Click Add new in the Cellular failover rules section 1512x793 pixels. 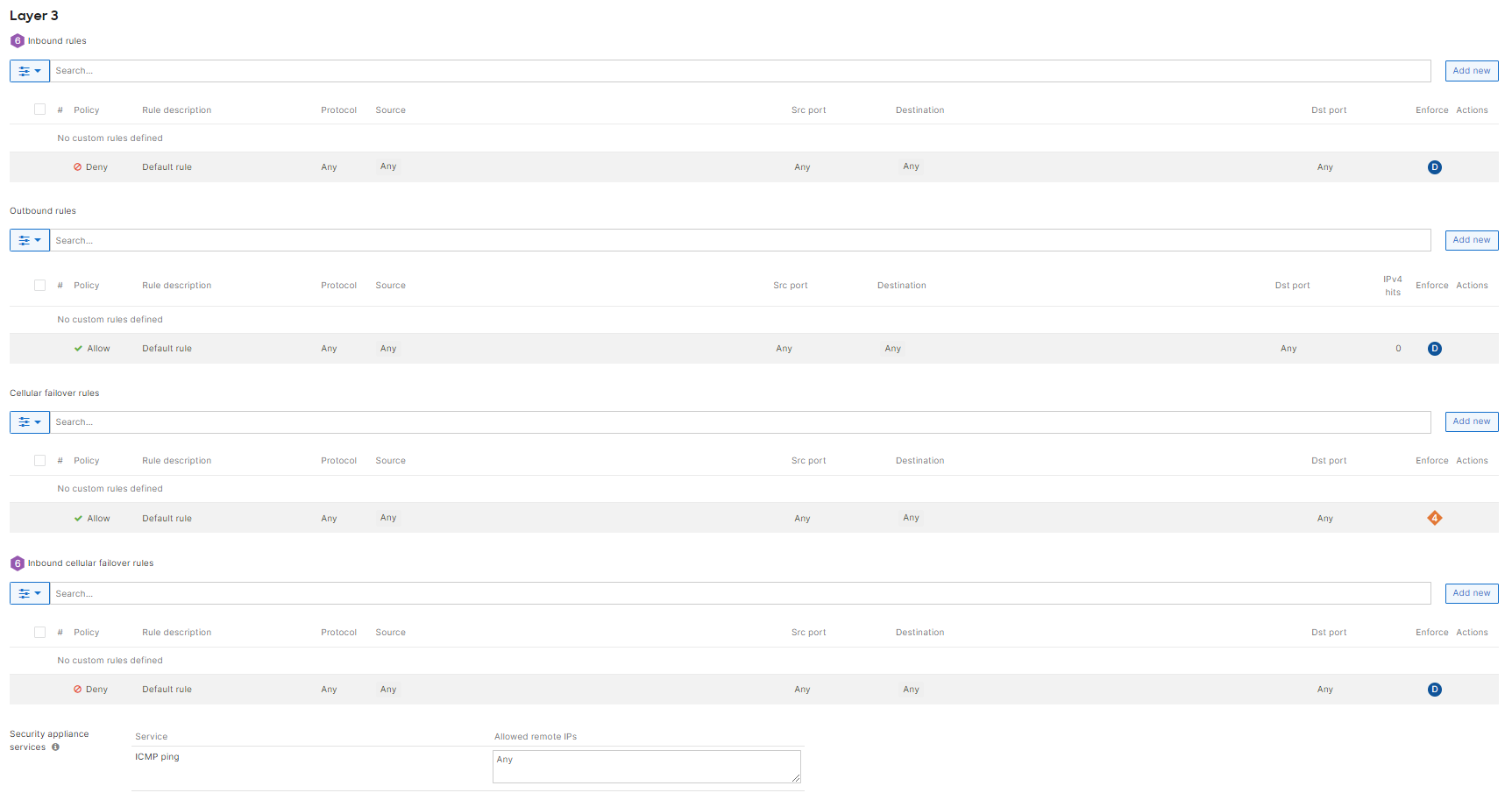point(1471,421)
